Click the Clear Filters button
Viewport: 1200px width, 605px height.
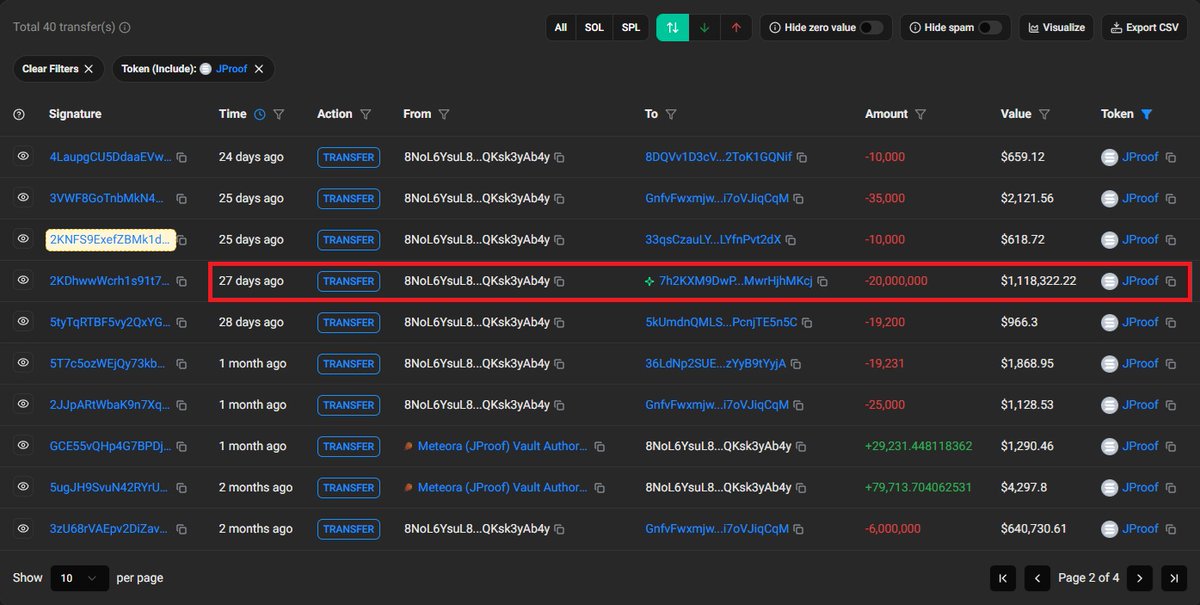click(57, 69)
